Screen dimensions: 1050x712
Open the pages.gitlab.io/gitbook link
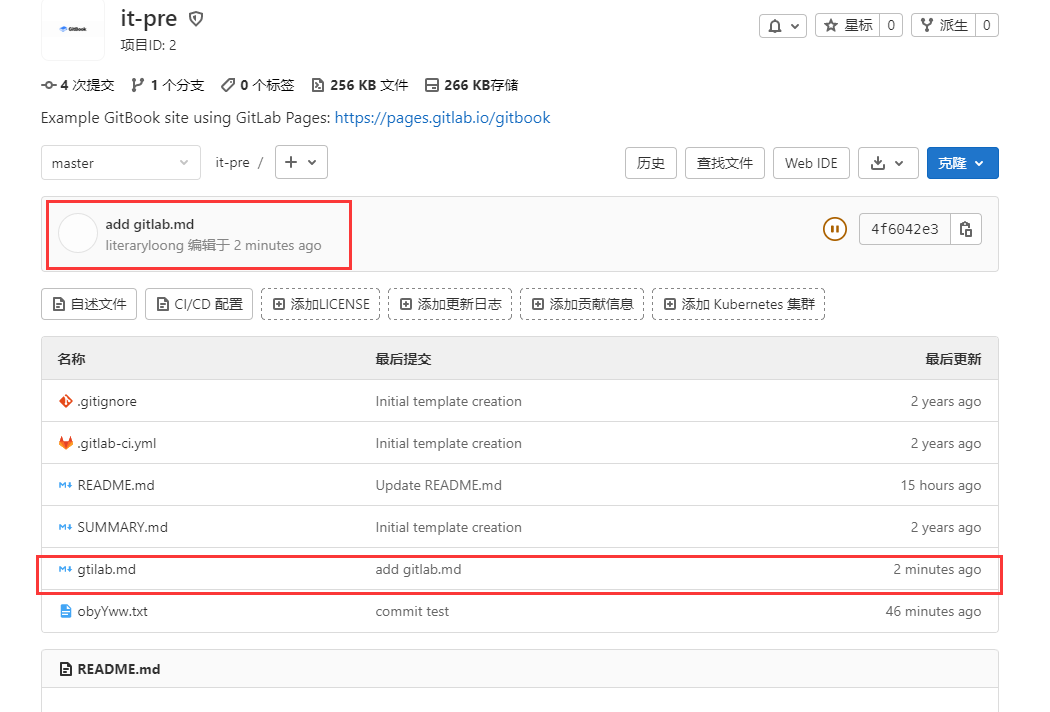tap(442, 118)
